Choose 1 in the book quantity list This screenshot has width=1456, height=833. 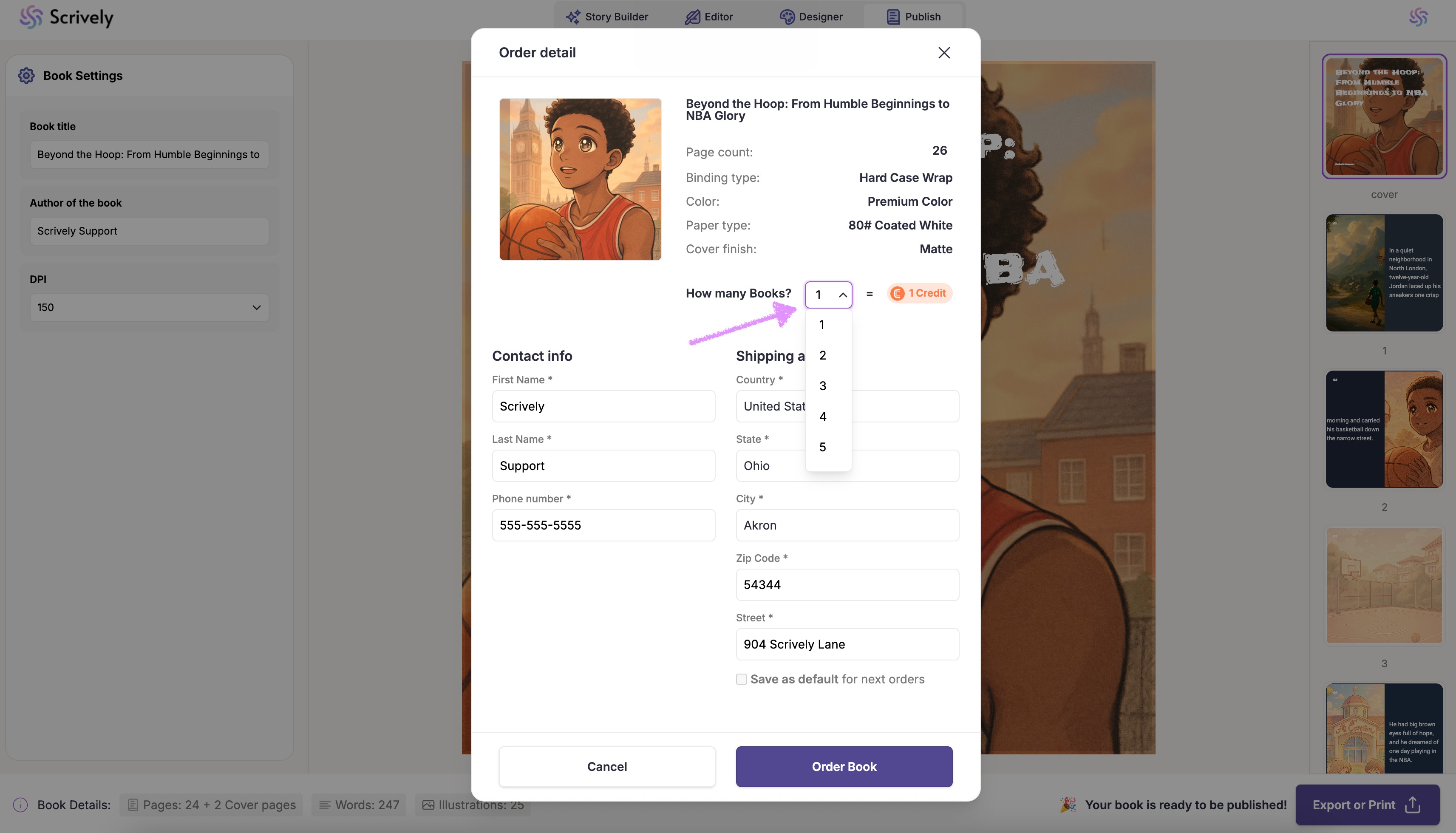point(828,325)
